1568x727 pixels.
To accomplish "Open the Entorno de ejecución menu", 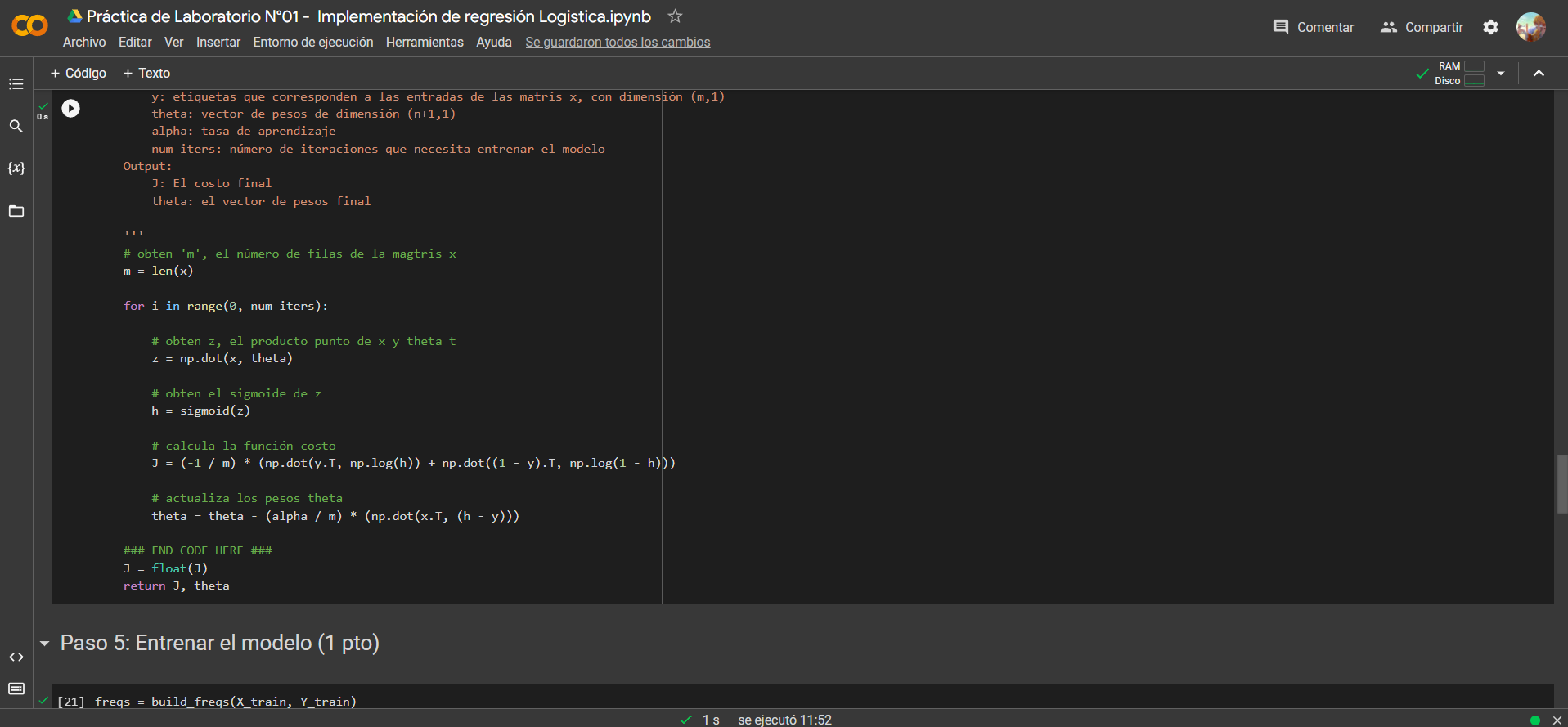I will click(x=313, y=42).
